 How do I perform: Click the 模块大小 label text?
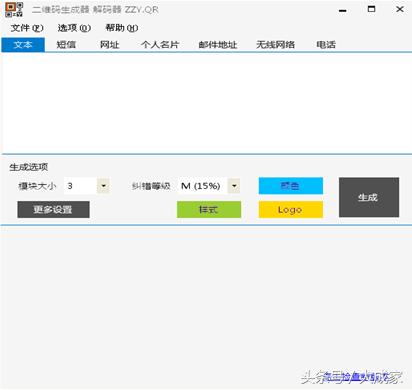coord(37,186)
